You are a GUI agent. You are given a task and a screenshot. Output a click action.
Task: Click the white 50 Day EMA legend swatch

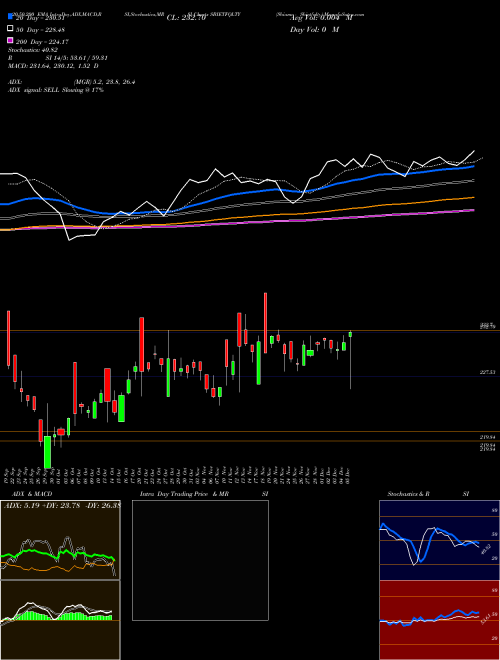[x=10, y=29]
